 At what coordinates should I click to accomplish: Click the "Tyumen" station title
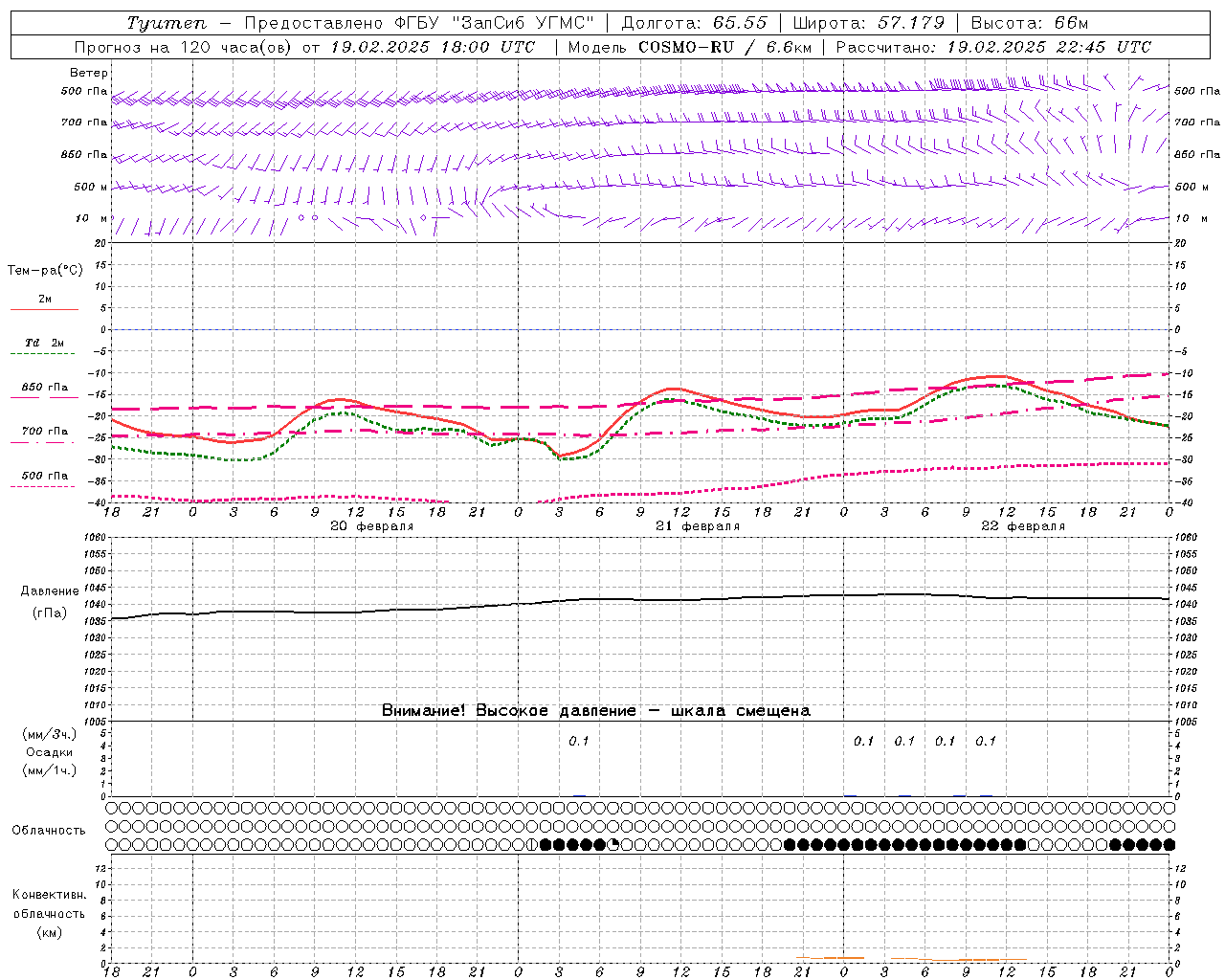(167, 23)
